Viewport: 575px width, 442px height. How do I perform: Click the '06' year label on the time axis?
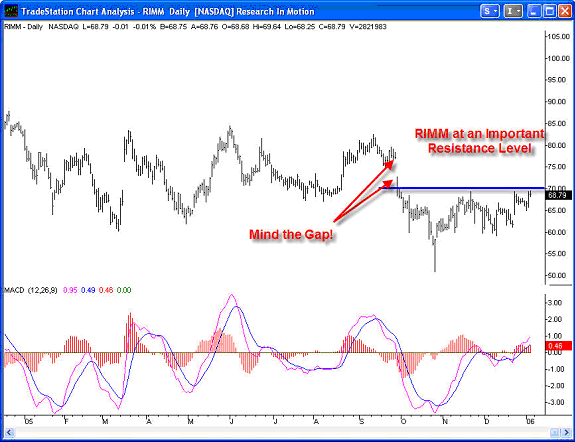(530, 421)
